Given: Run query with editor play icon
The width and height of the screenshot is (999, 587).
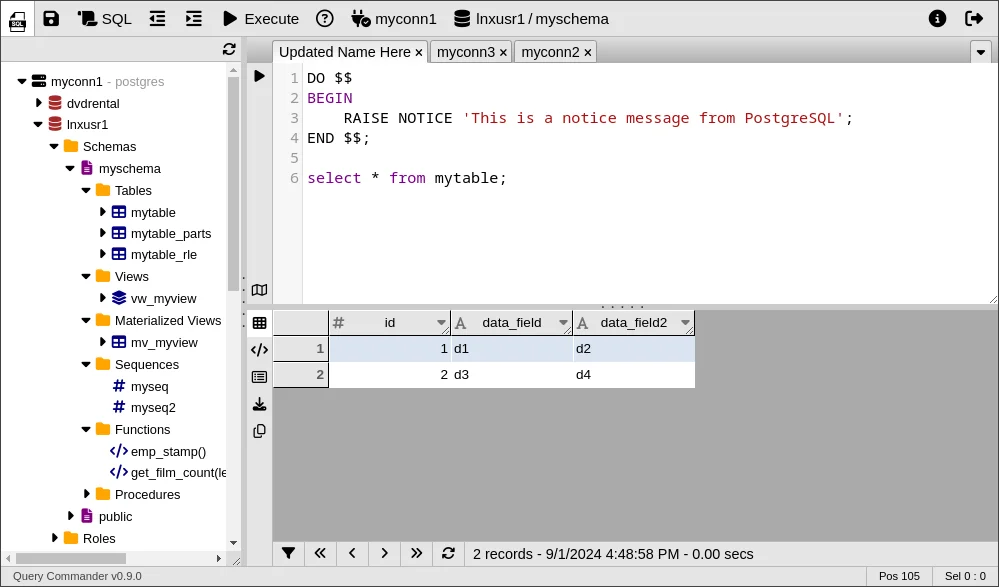Looking at the screenshot, I should [259, 76].
